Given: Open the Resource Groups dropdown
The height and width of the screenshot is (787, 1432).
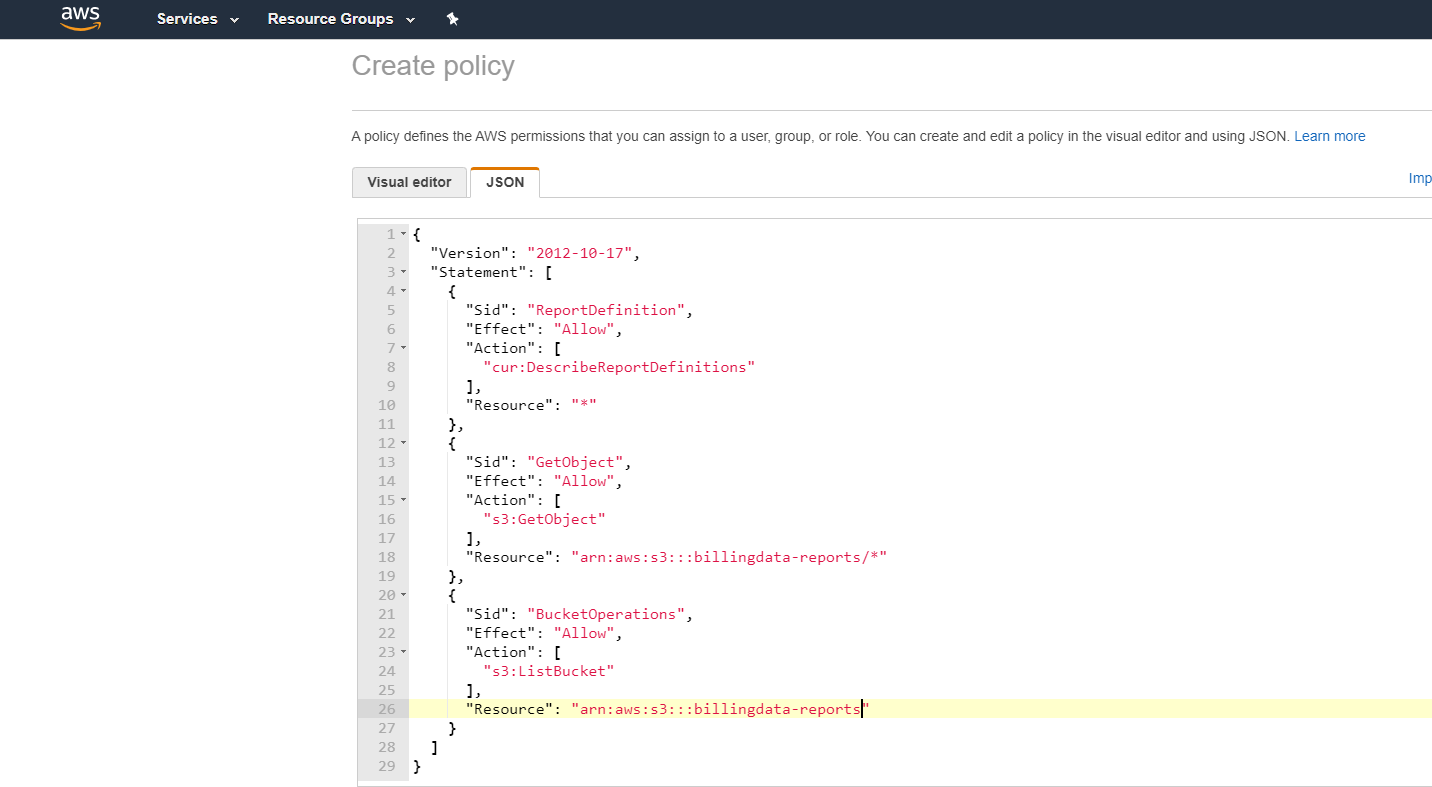Looking at the screenshot, I should pos(341,19).
